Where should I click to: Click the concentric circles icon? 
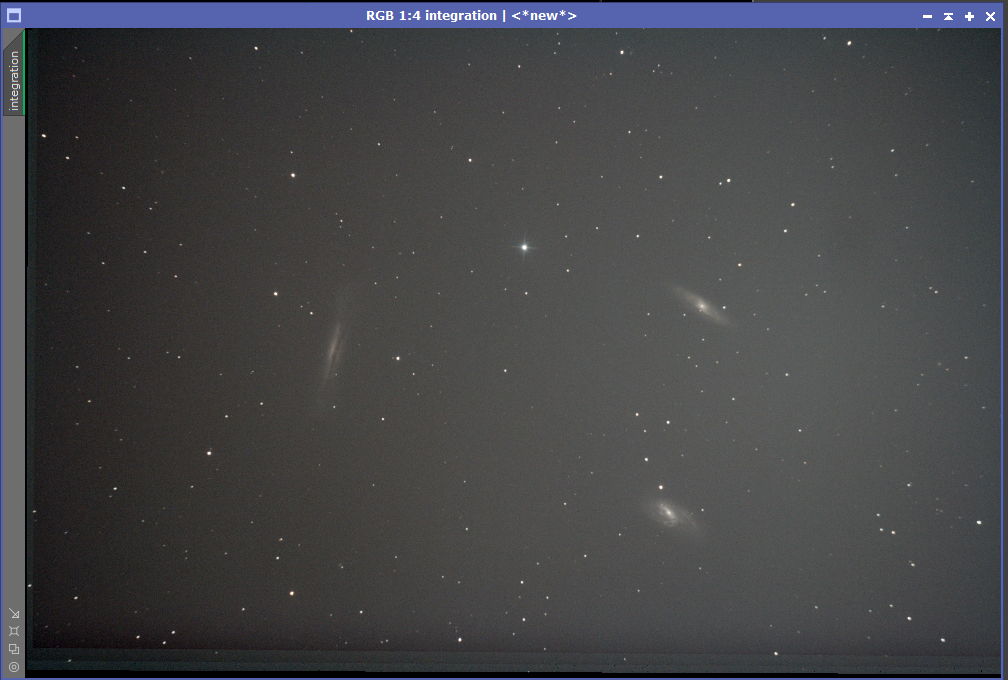tap(14, 667)
